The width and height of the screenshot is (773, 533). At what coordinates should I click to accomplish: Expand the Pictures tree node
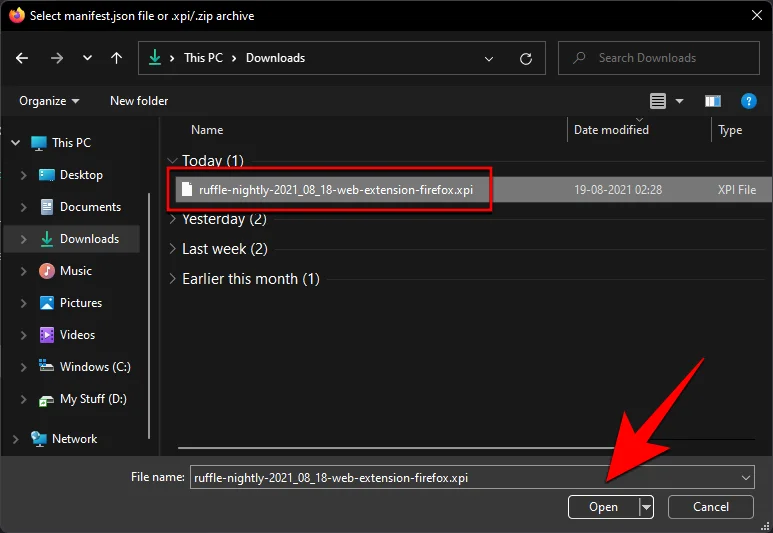23,303
